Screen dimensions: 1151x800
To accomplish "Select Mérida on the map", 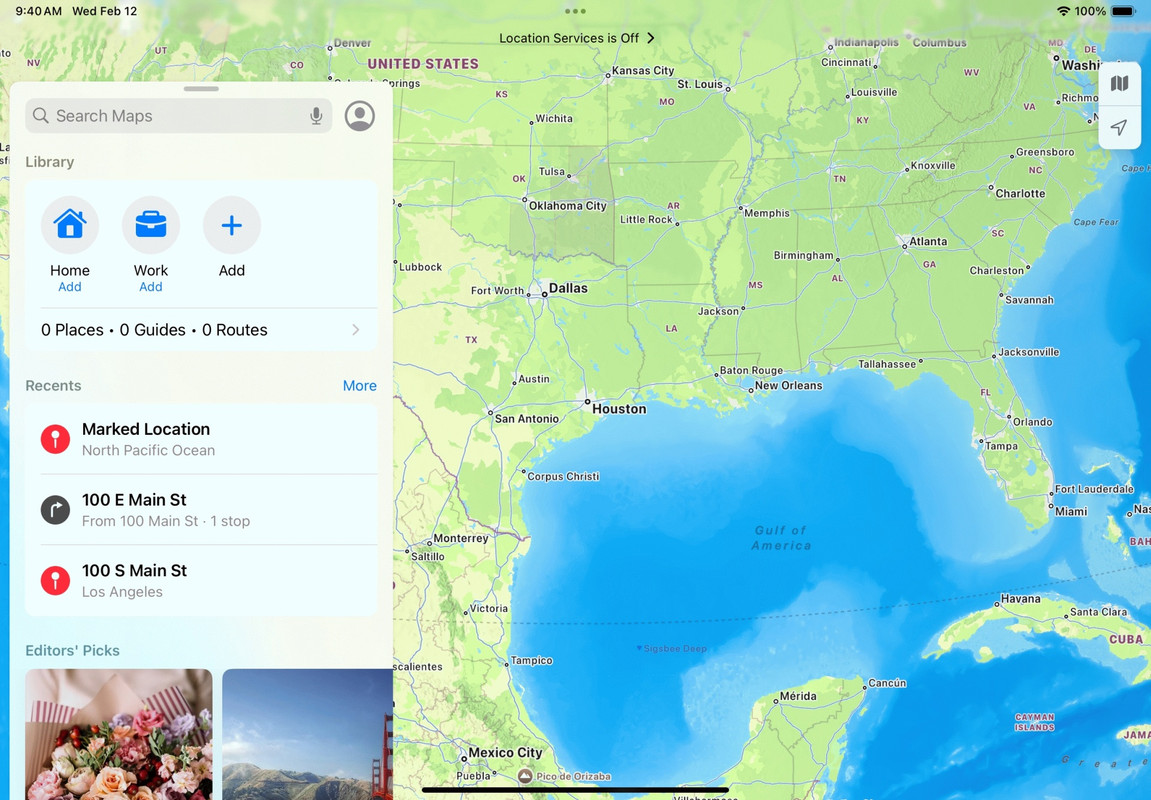I will tap(797, 696).
